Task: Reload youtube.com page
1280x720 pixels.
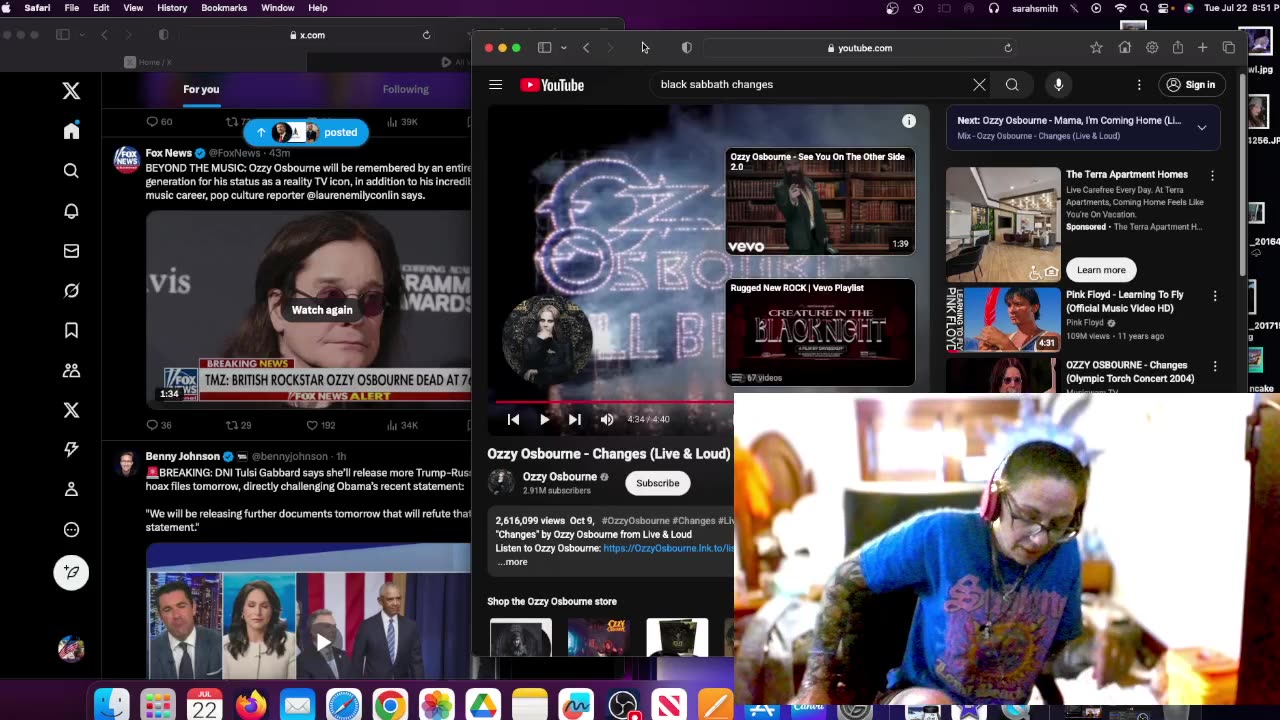Action: click(1008, 48)
